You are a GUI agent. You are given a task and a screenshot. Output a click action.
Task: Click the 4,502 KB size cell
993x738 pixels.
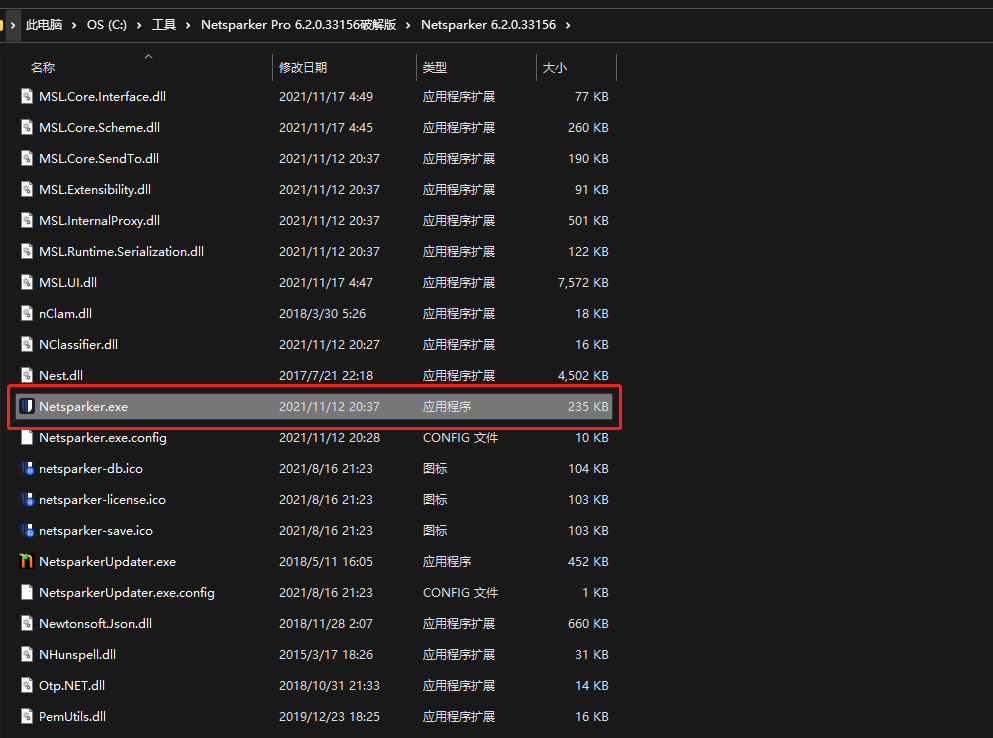pyautogui.click(x=583, y=376)
